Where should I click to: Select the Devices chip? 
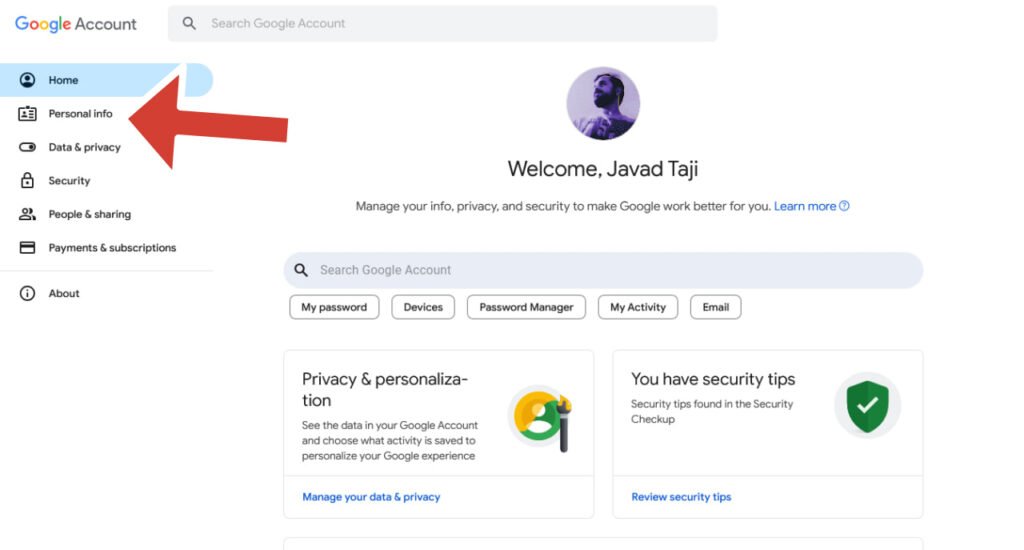point(423,307)
